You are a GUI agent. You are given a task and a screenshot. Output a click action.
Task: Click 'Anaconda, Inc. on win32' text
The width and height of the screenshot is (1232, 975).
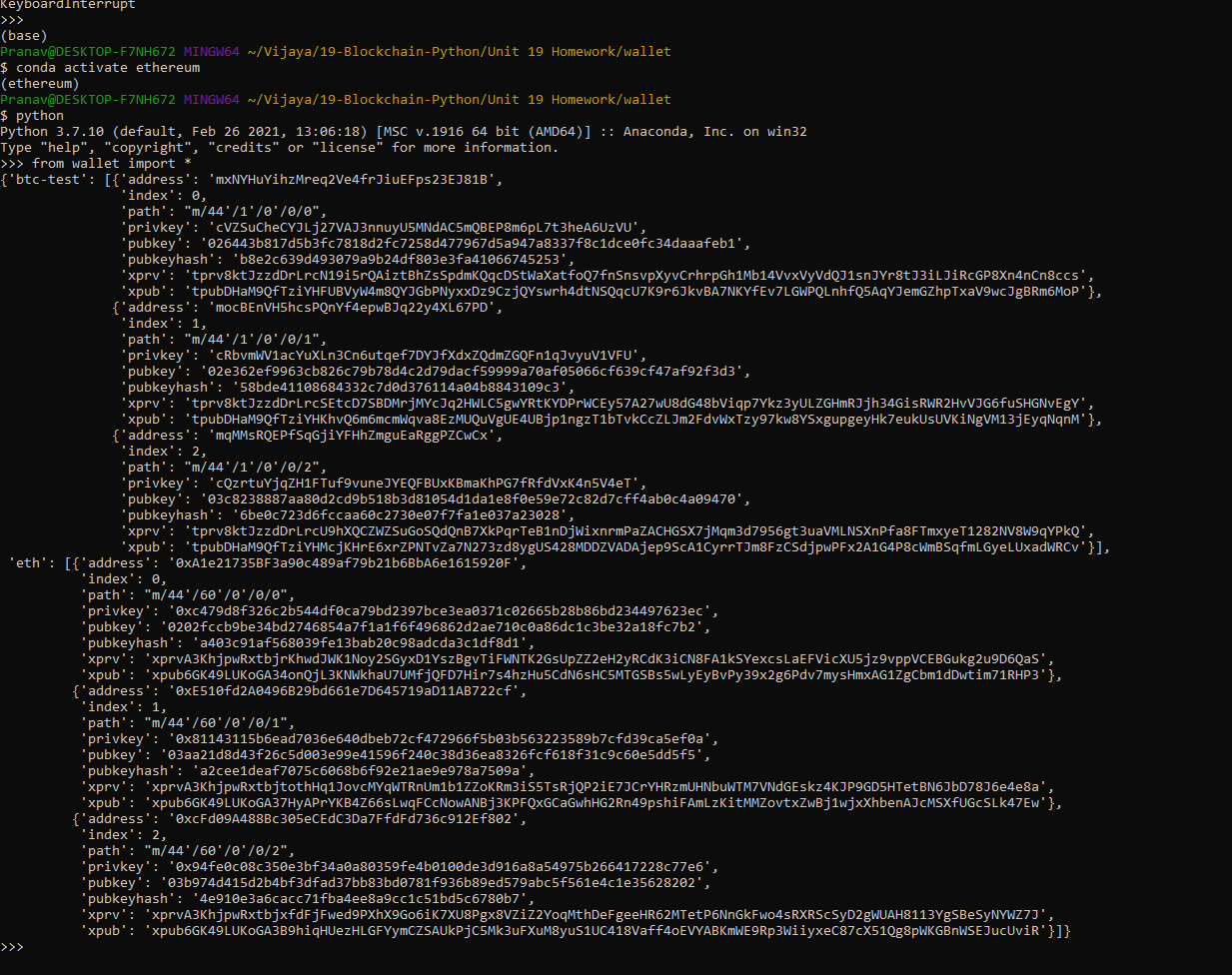pos(715,132)
